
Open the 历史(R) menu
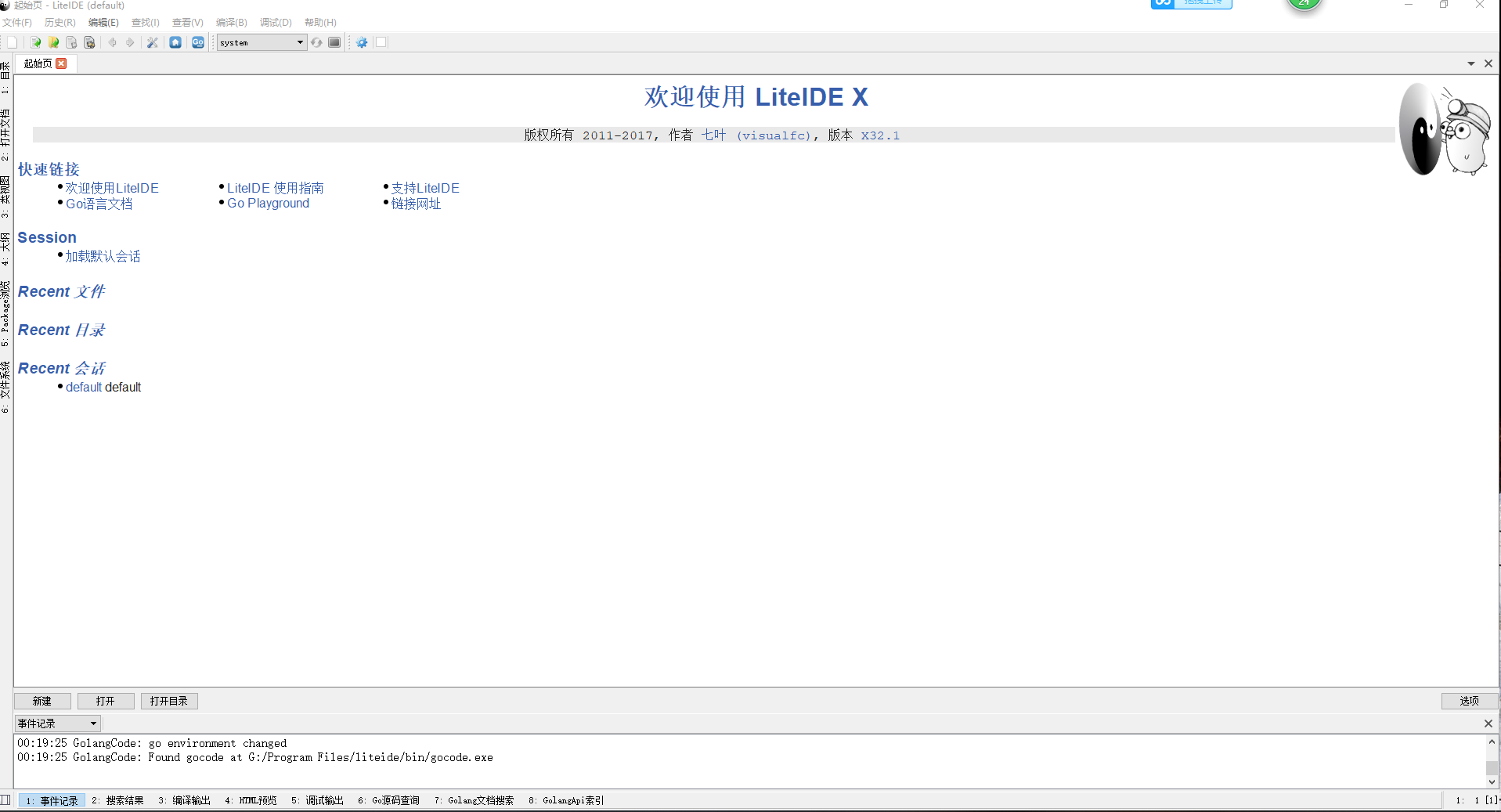60,23
